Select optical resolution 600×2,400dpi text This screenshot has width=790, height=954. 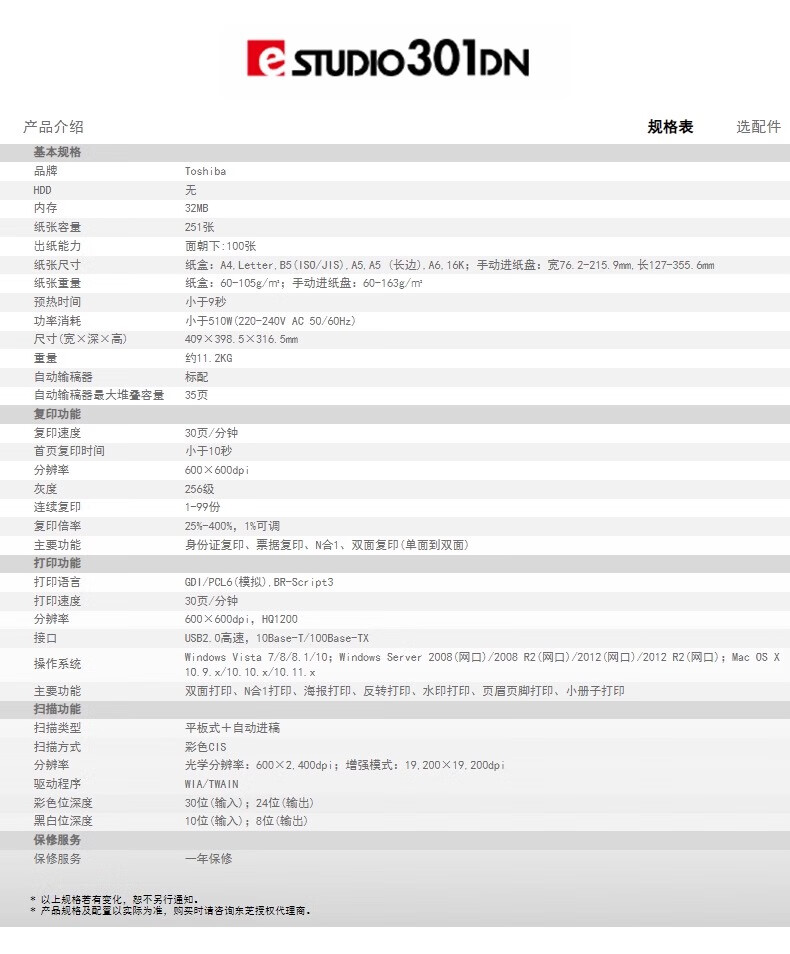(345, 765)
